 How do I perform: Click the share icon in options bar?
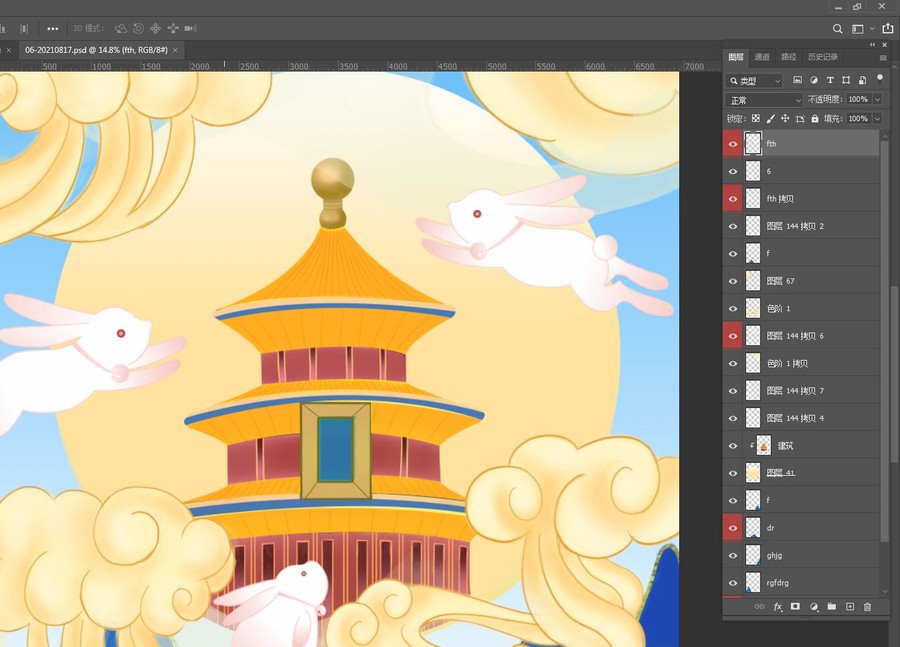click(888, 28)
